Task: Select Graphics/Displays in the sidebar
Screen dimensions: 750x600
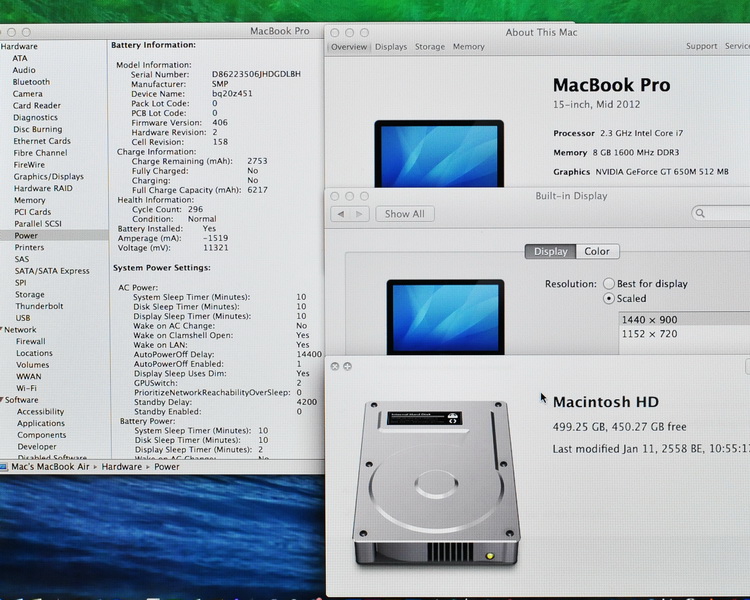Action: [x=49, y=177]
